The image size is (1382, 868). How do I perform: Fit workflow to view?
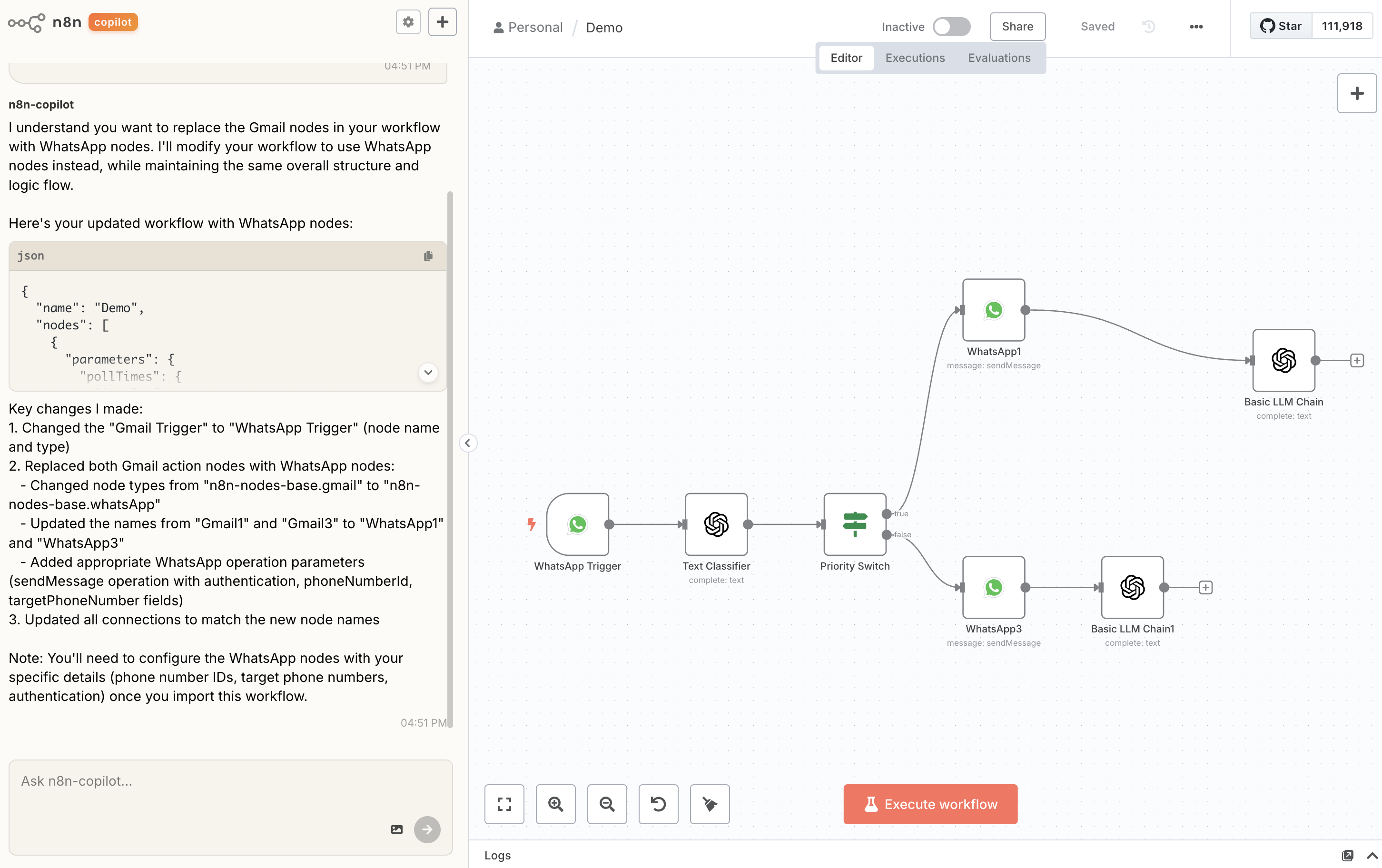tap(504, 804)
